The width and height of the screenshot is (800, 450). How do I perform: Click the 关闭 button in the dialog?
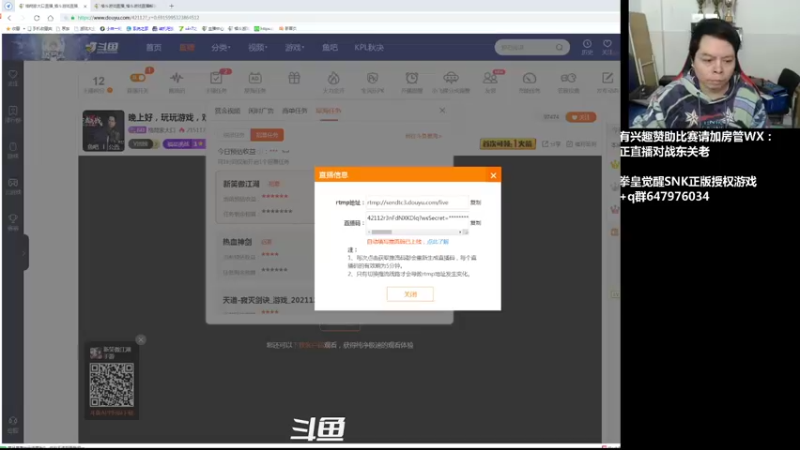[410, 294]
